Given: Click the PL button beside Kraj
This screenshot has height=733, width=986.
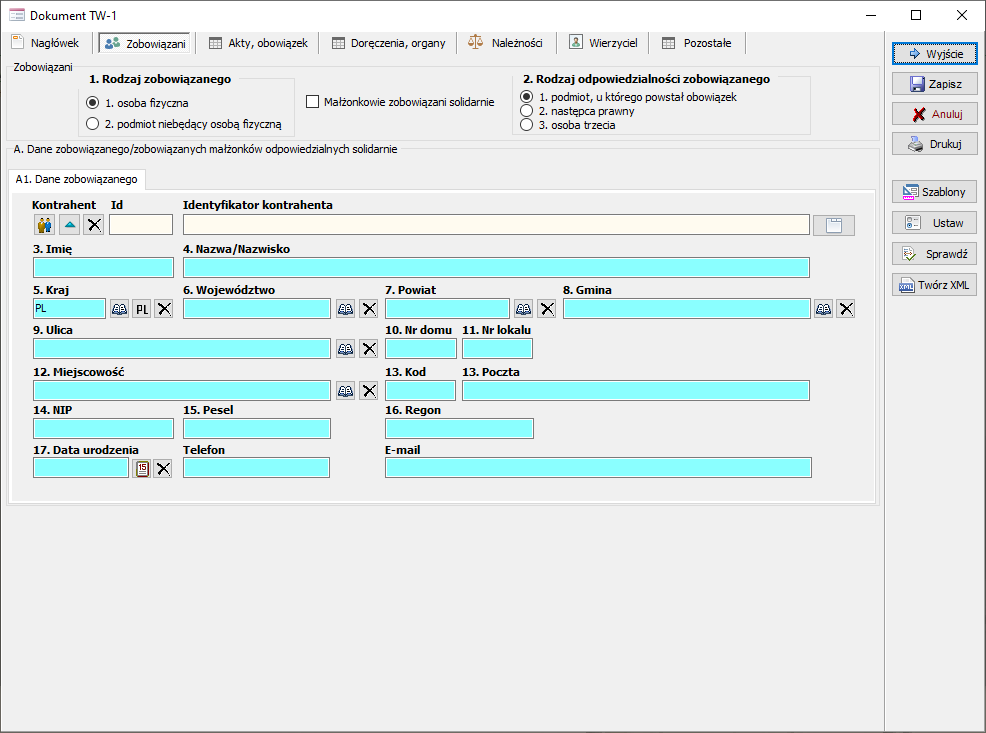Looking at the screenshot, I should [x=142, y=309].
